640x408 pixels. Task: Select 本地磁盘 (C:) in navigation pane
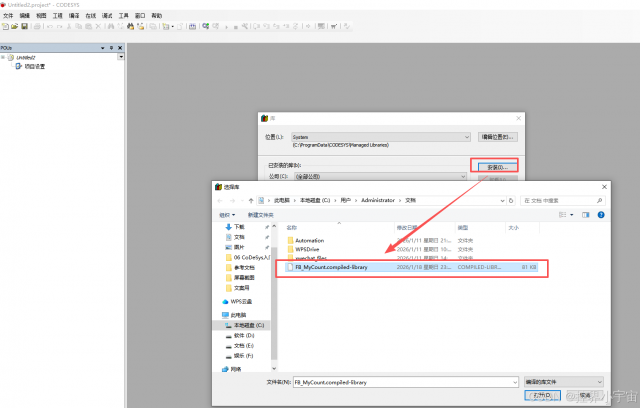247,326
